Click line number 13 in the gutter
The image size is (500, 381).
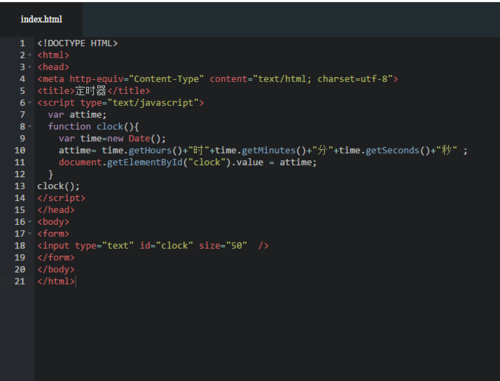click(20, 186)
